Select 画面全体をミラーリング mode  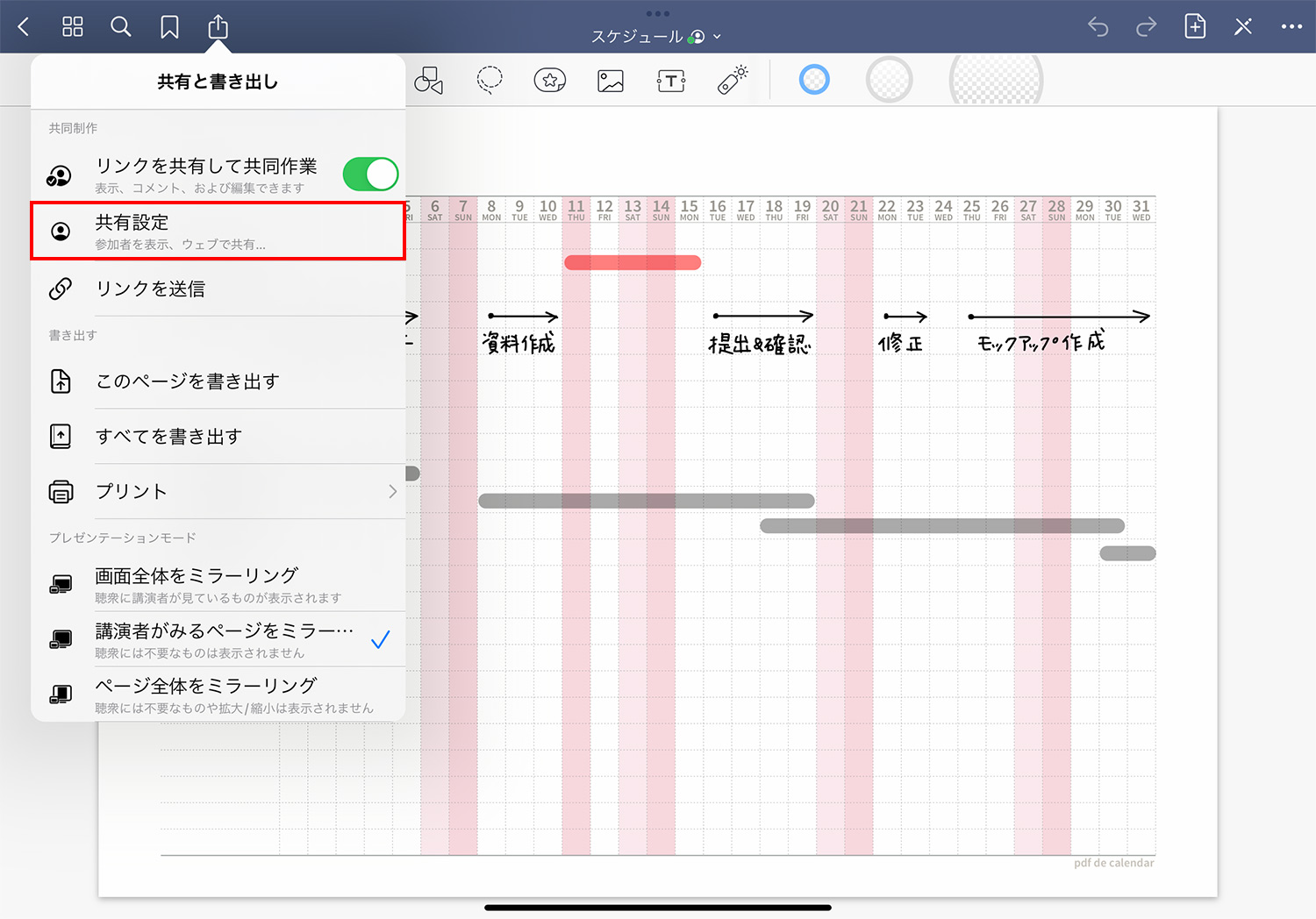pyautogui.click(x=218, y=585)
